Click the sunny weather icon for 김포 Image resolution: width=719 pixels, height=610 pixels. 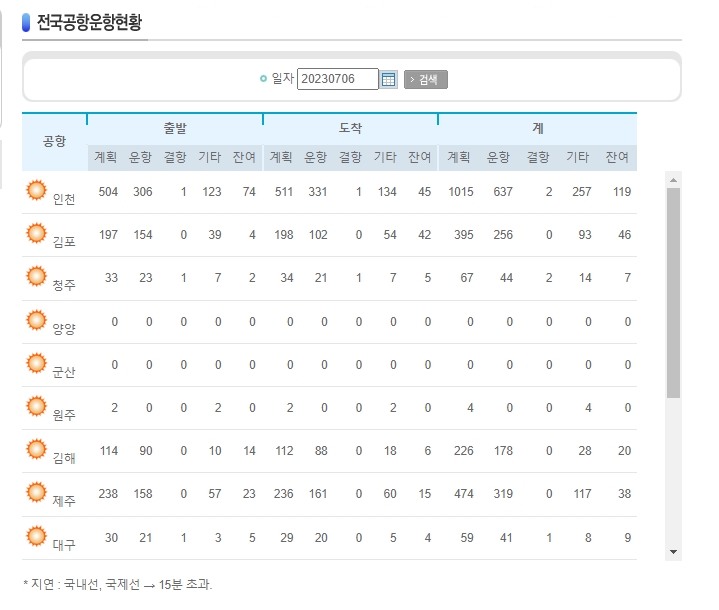[36, 233]
